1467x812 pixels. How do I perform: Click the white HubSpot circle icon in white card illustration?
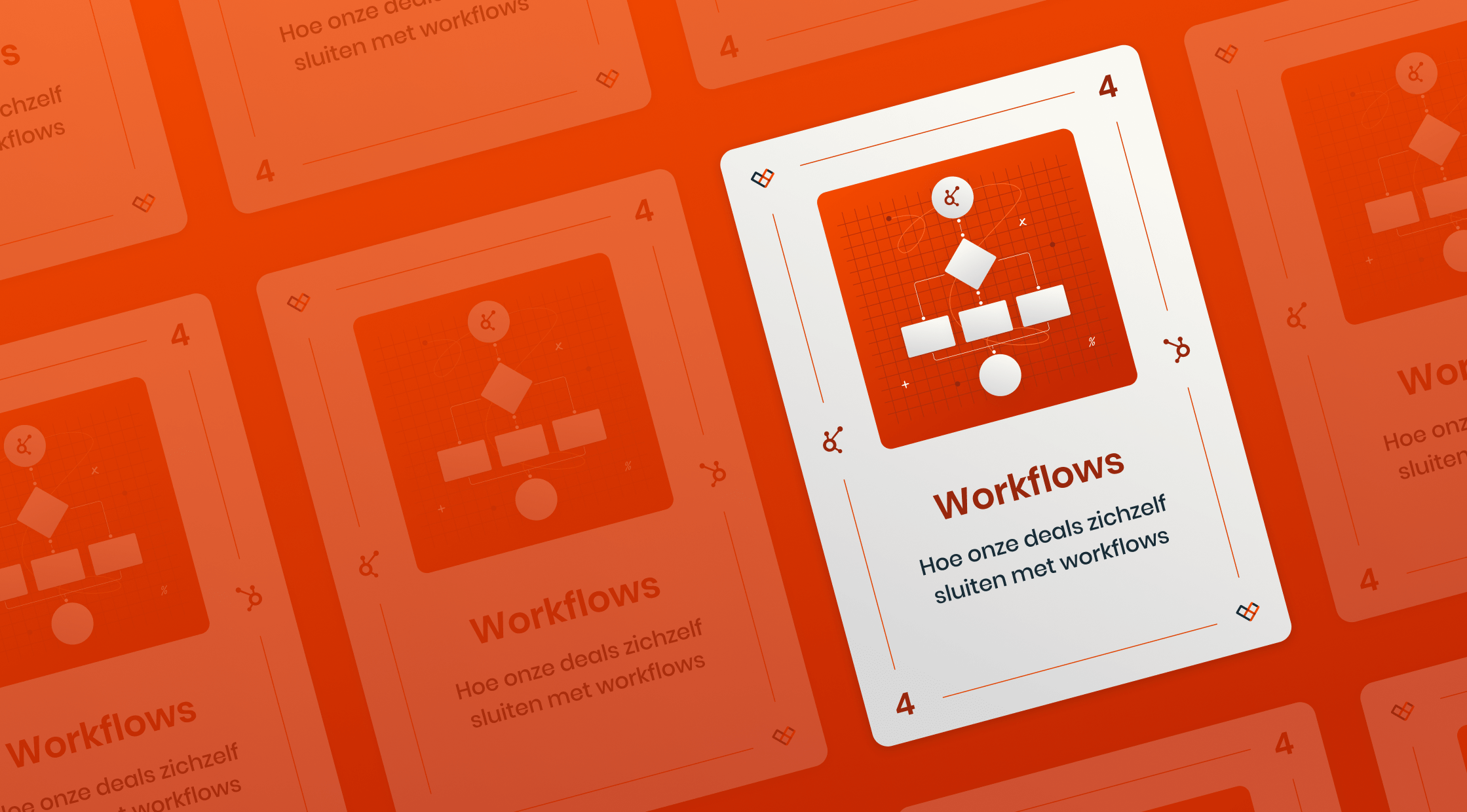tap(952, 197)
